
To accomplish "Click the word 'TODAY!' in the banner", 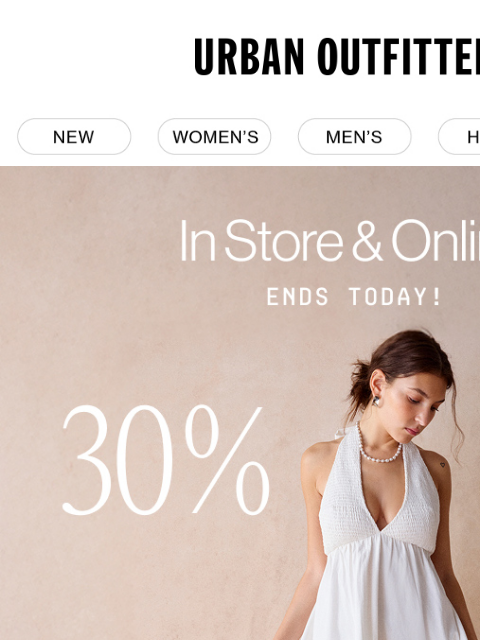I will tap(396, 296).
